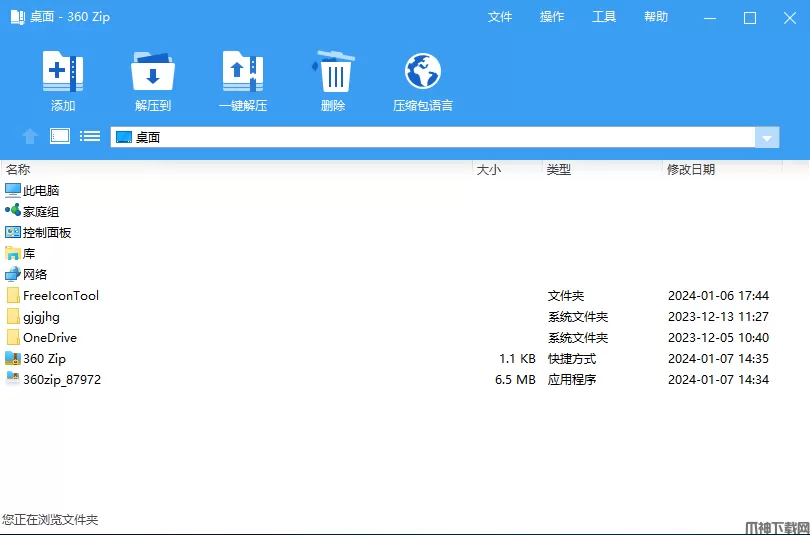
Task: Click the FreeIconTool folder icon
Action: point(13,295)
